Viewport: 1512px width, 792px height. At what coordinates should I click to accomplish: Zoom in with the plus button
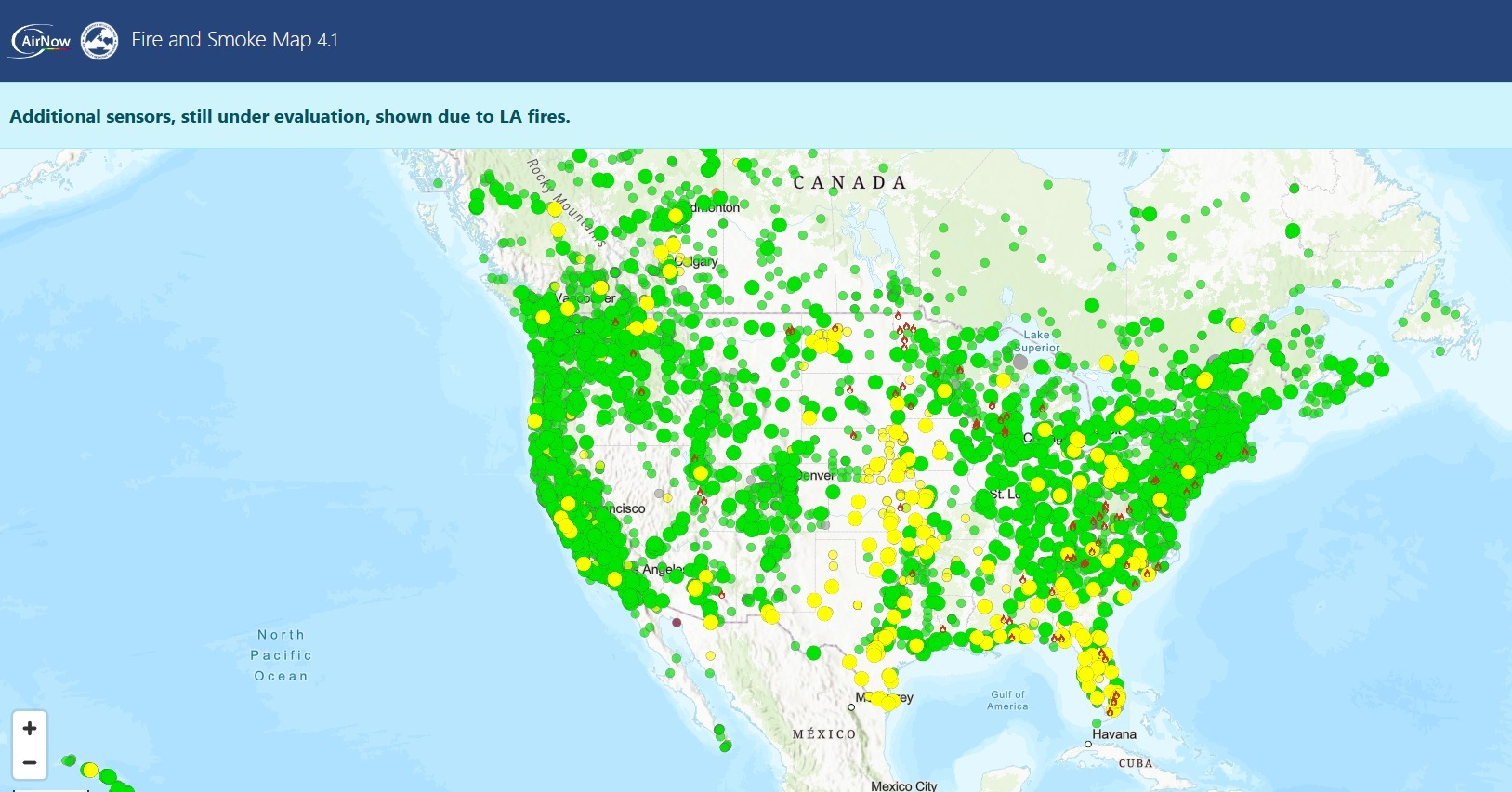tap(30, 728)
